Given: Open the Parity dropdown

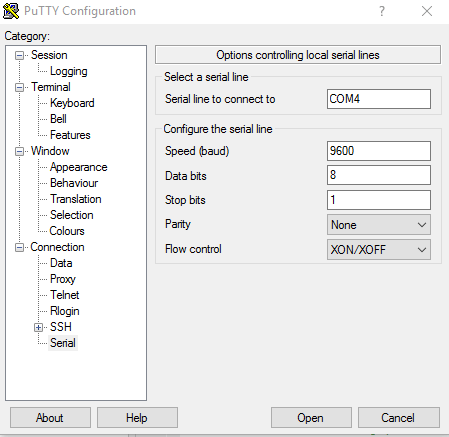Looking at the screenshot, I should 379,225.
